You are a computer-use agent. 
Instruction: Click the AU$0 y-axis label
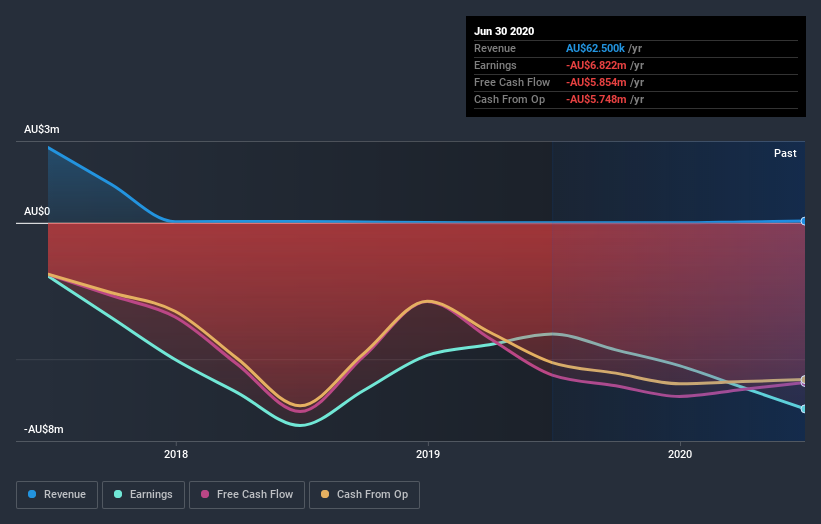37,211
